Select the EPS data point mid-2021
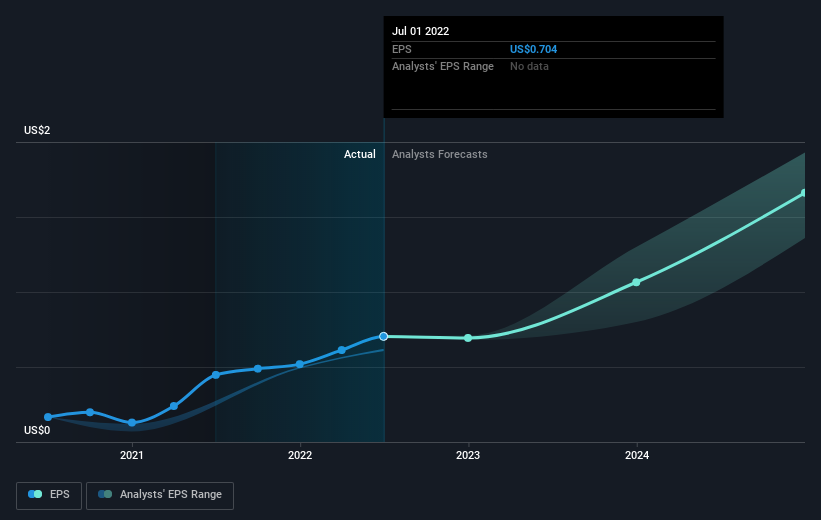 [x=216, y=375]
